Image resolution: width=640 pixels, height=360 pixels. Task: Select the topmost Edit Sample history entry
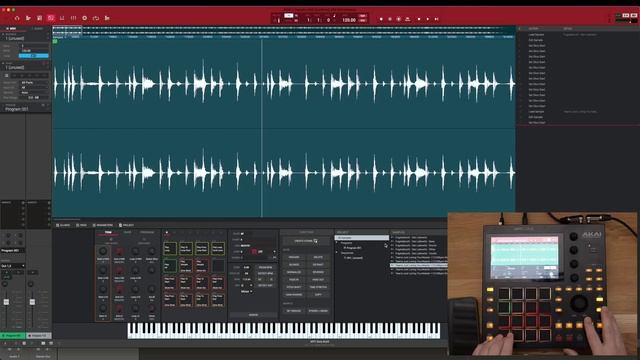pos(536,40)
